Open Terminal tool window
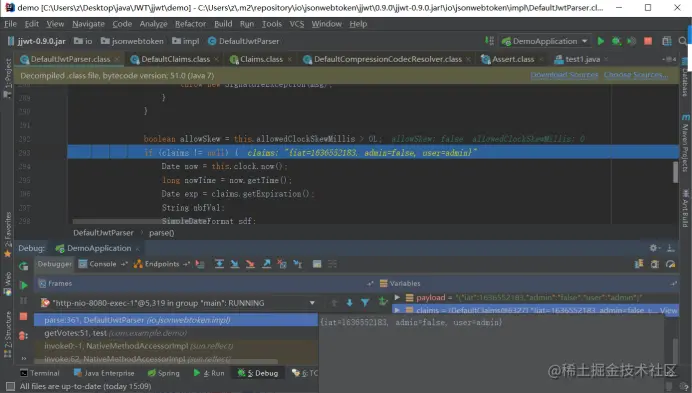The width and height of the screenshot is (692, 393). pyautogui.click(x=40, y=373)
